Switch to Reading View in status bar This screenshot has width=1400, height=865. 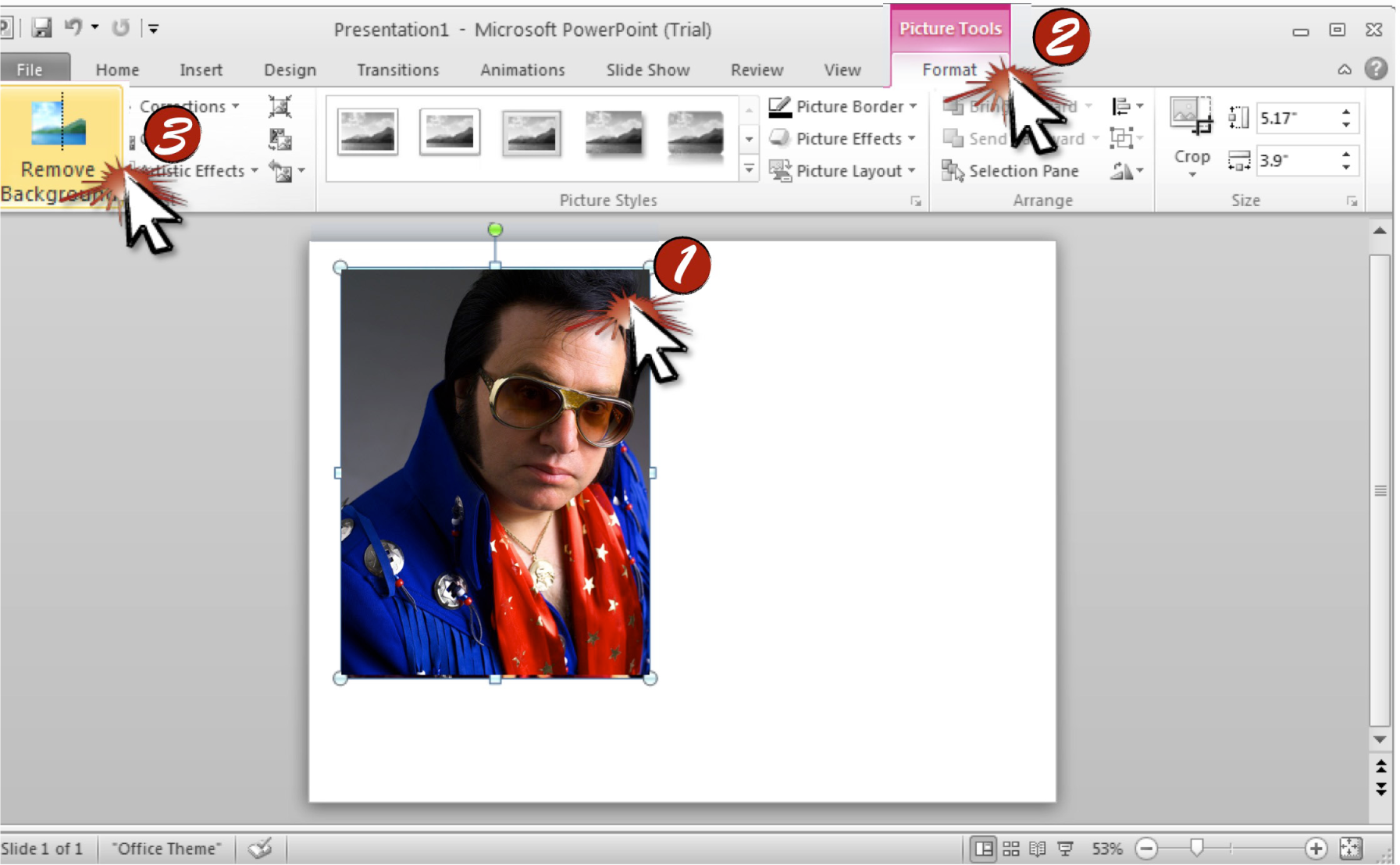click(1038, 848)
